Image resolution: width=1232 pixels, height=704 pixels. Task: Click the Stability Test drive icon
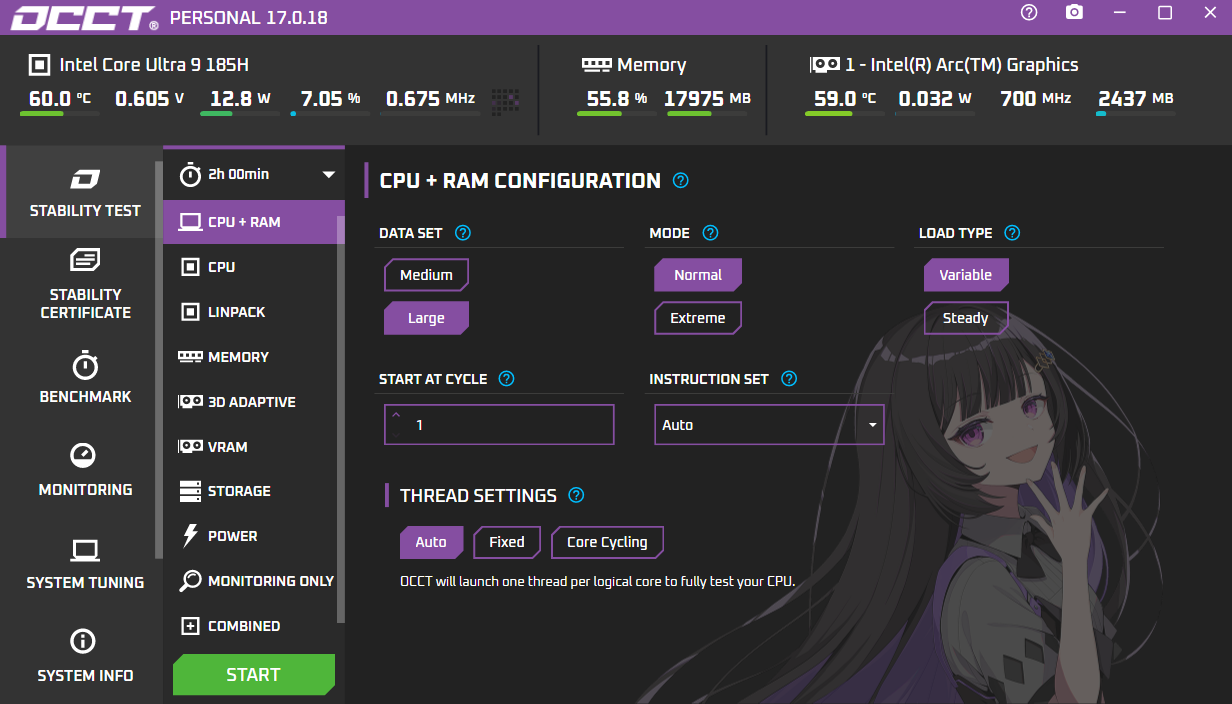85,179
